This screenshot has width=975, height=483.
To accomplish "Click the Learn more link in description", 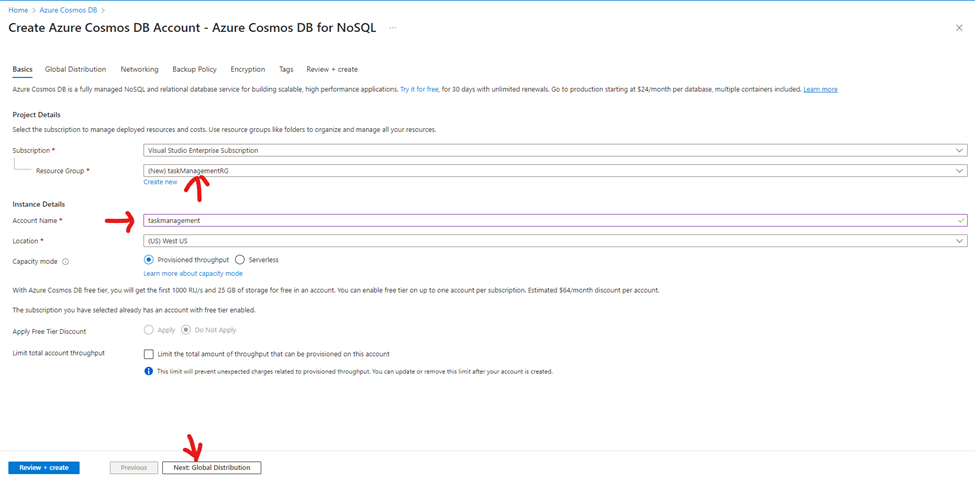I will pyautogui.click(x=820, y=90).
